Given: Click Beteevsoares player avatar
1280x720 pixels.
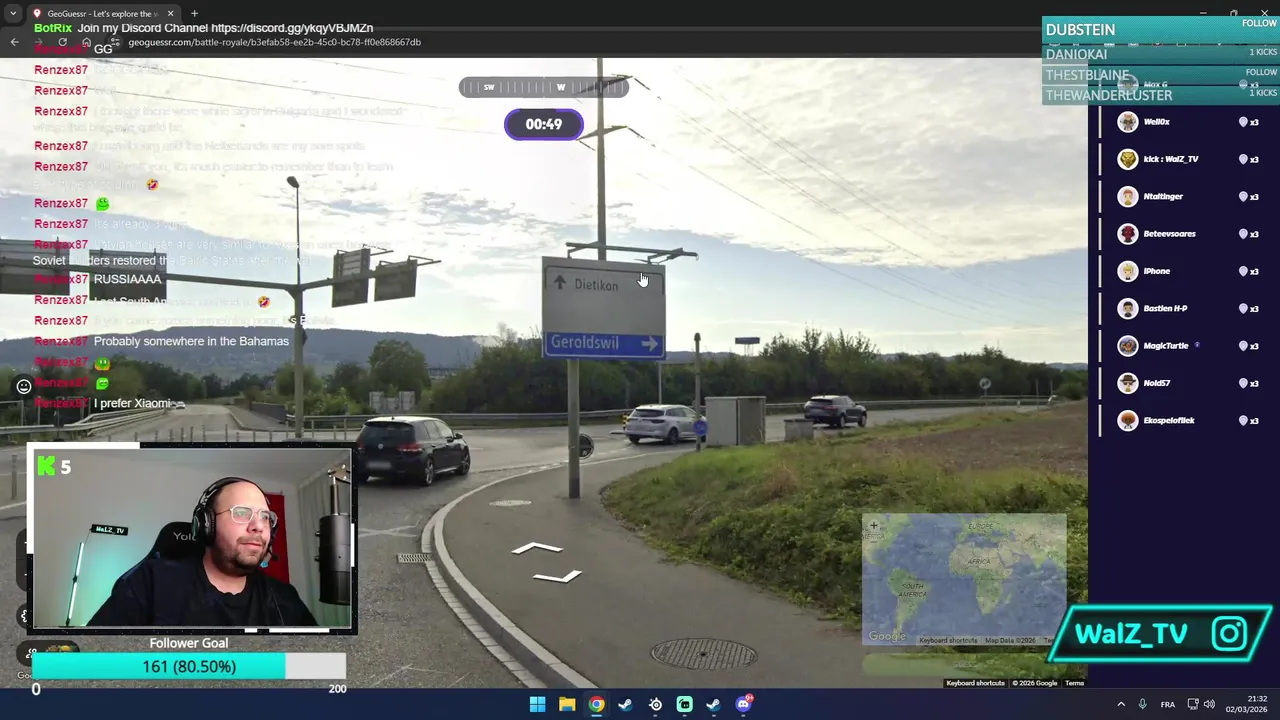Looking at the screenshot, I should (x=1128, y=234).
